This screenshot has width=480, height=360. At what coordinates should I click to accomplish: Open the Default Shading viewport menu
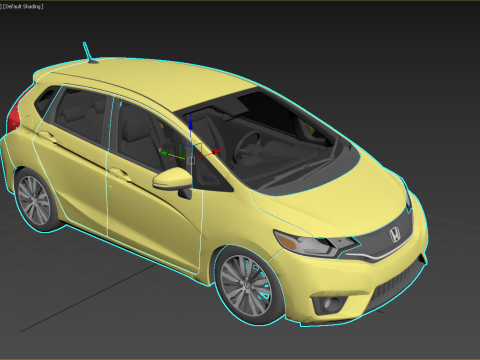[23, 6]
